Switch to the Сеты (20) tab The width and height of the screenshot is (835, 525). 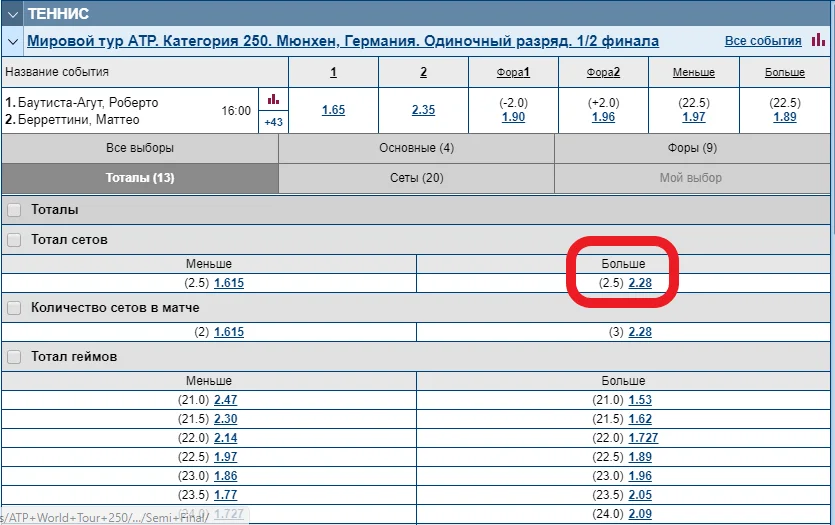[x=416, y=178]
